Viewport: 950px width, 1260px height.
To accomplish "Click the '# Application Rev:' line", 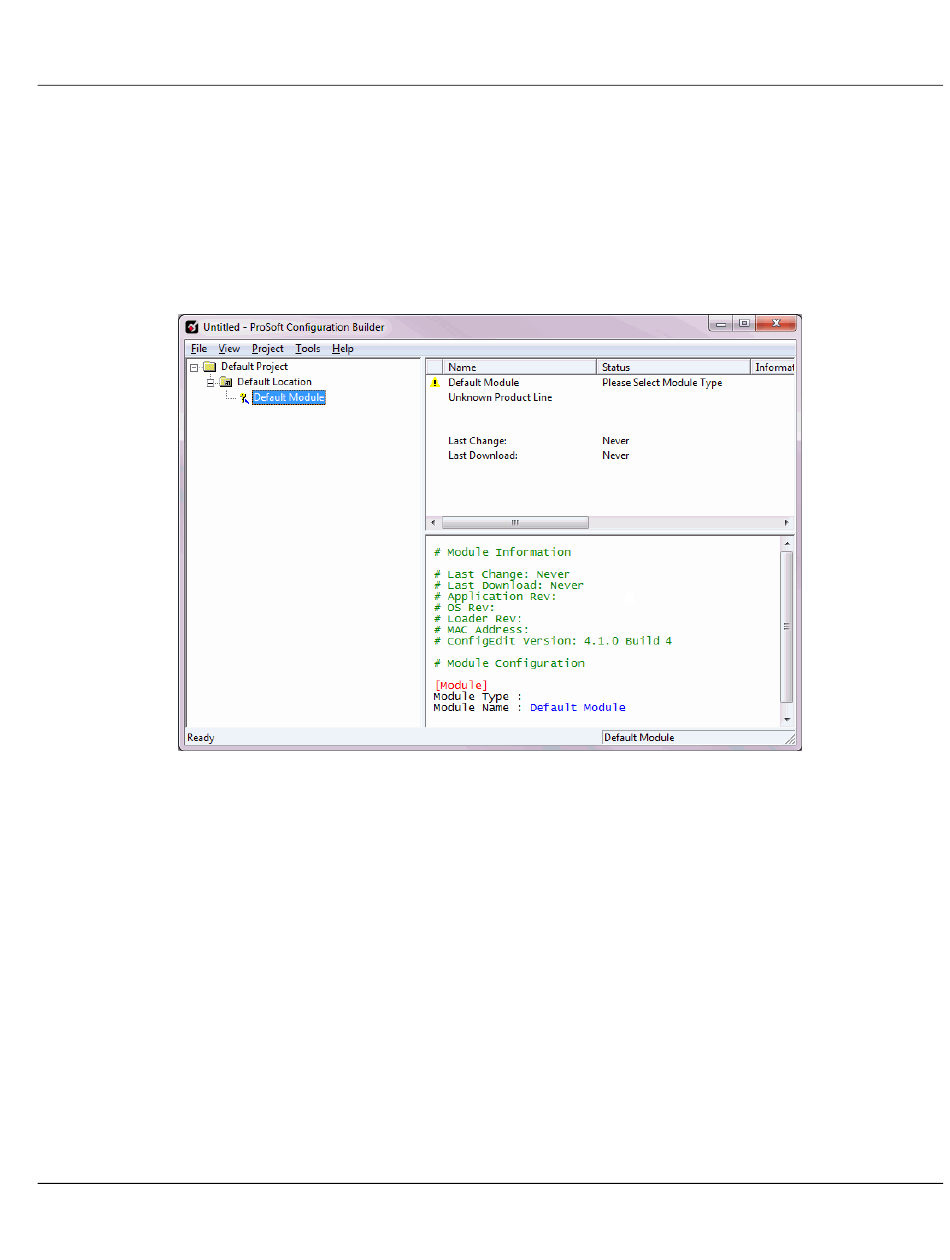I will coord(495,597).
